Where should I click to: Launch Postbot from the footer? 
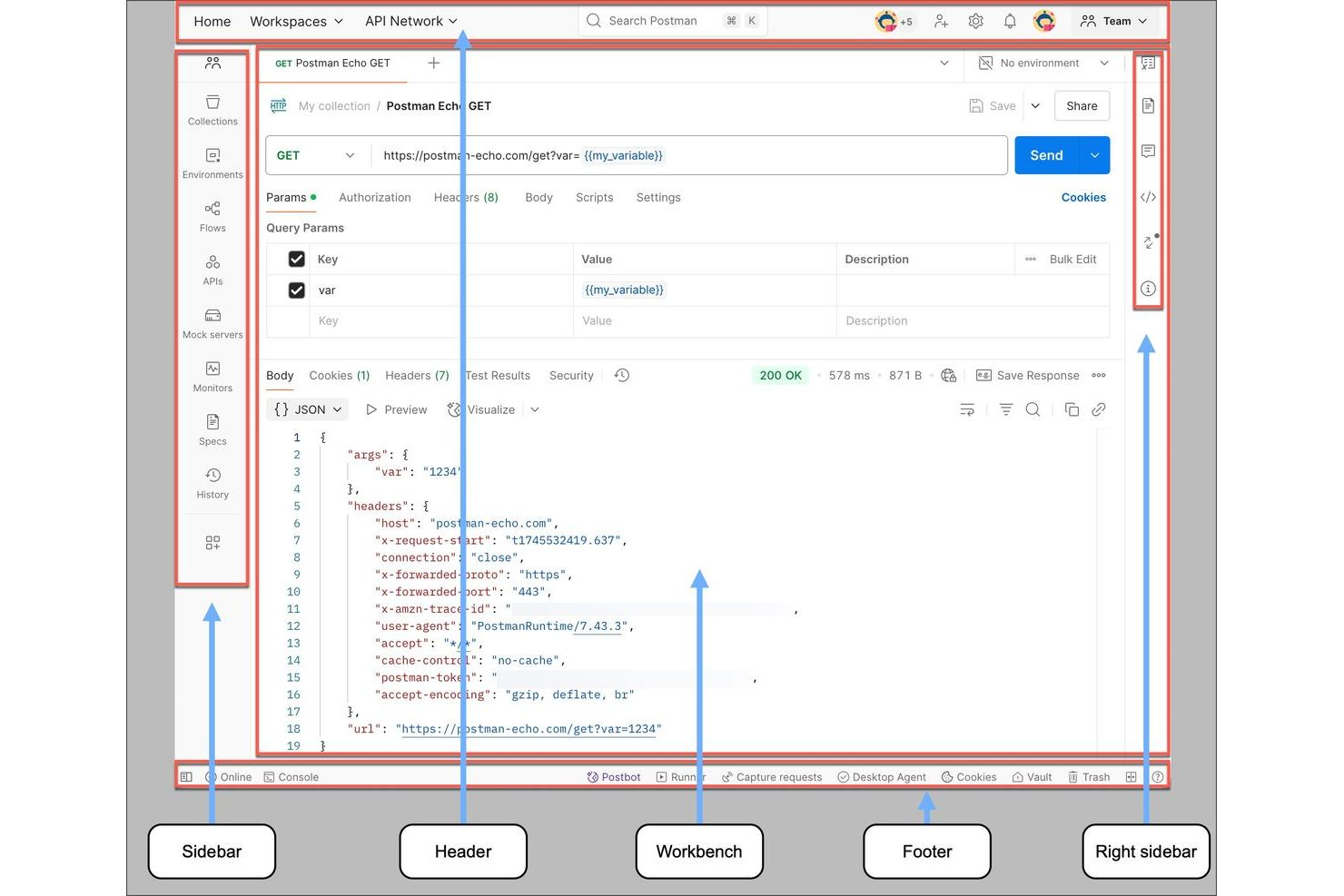[614, 777]
